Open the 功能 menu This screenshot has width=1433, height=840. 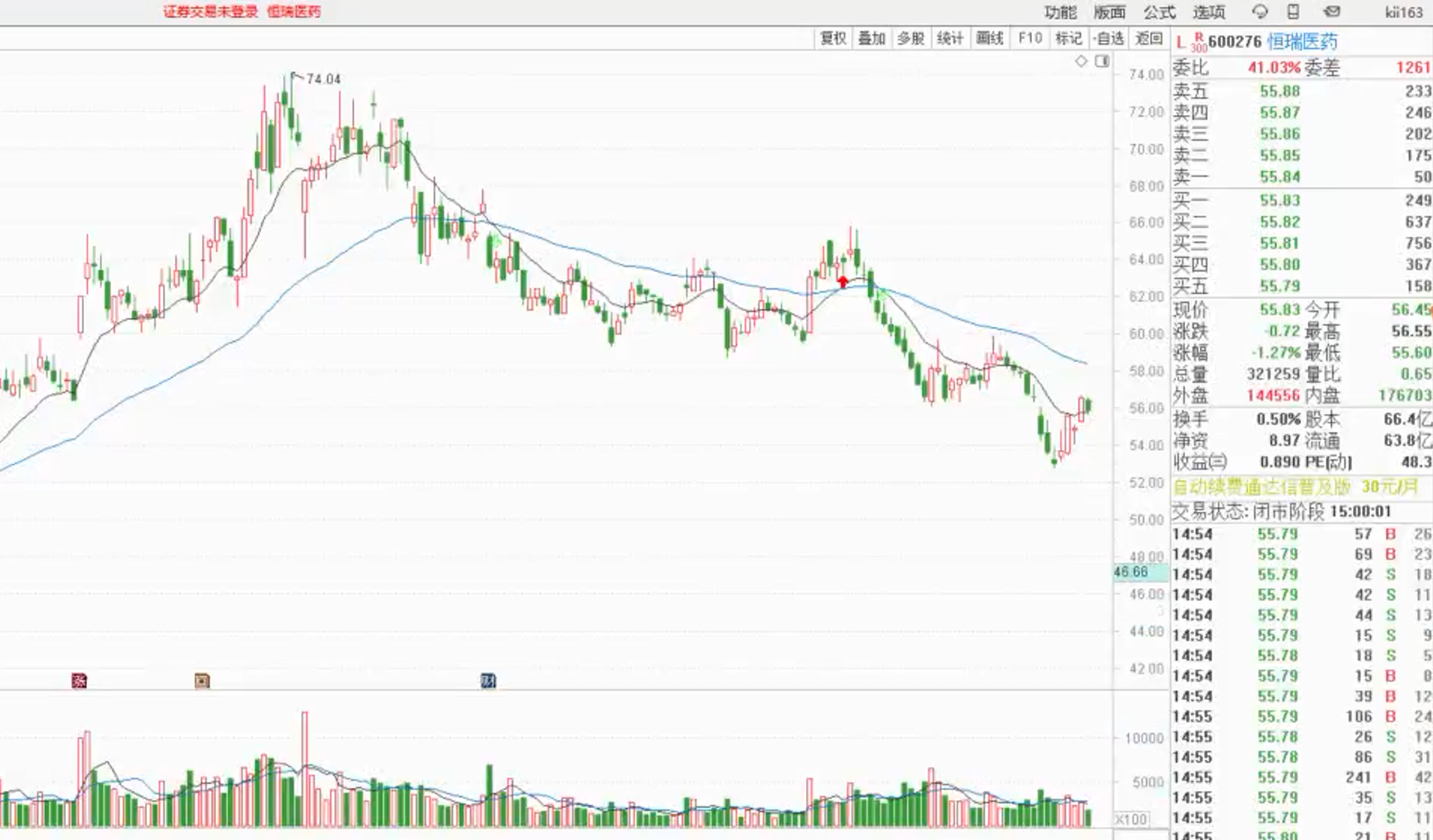pos(1061,12)
